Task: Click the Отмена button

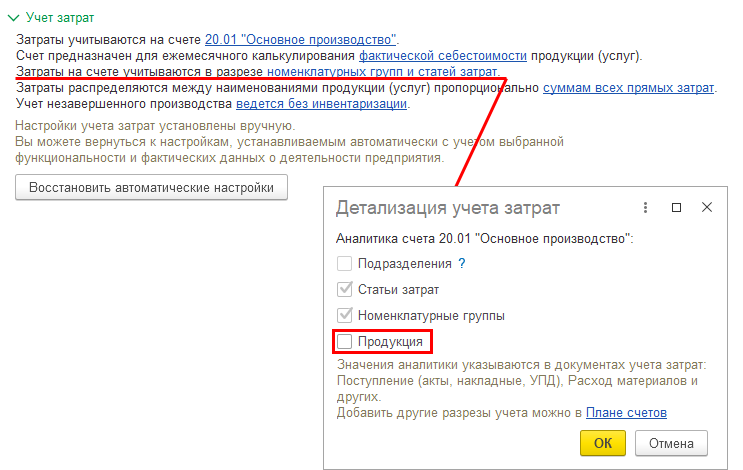Action: coord(671,443)
